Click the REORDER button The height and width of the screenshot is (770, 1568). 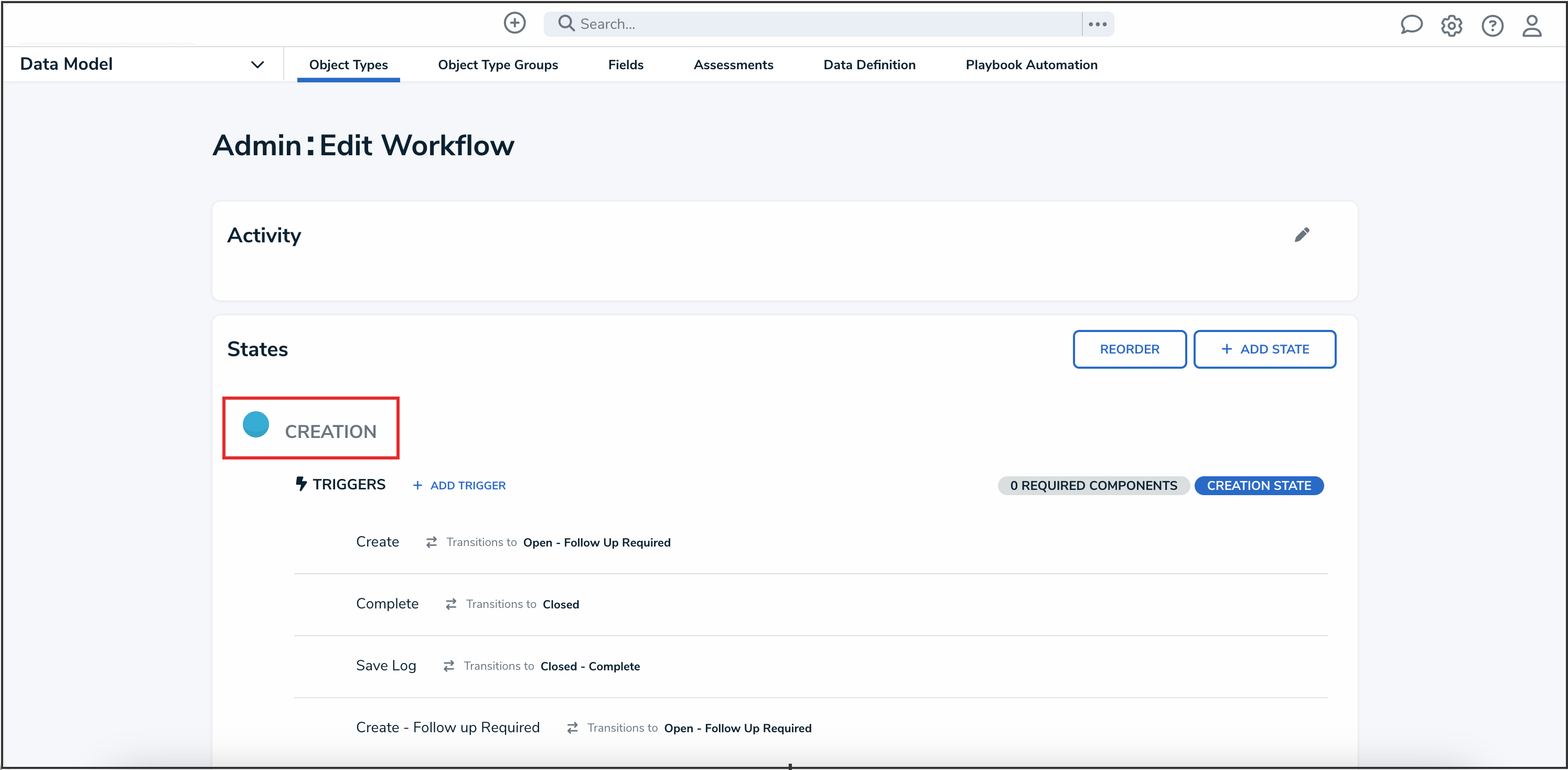pyautogui.click(x=1129, y=349)
